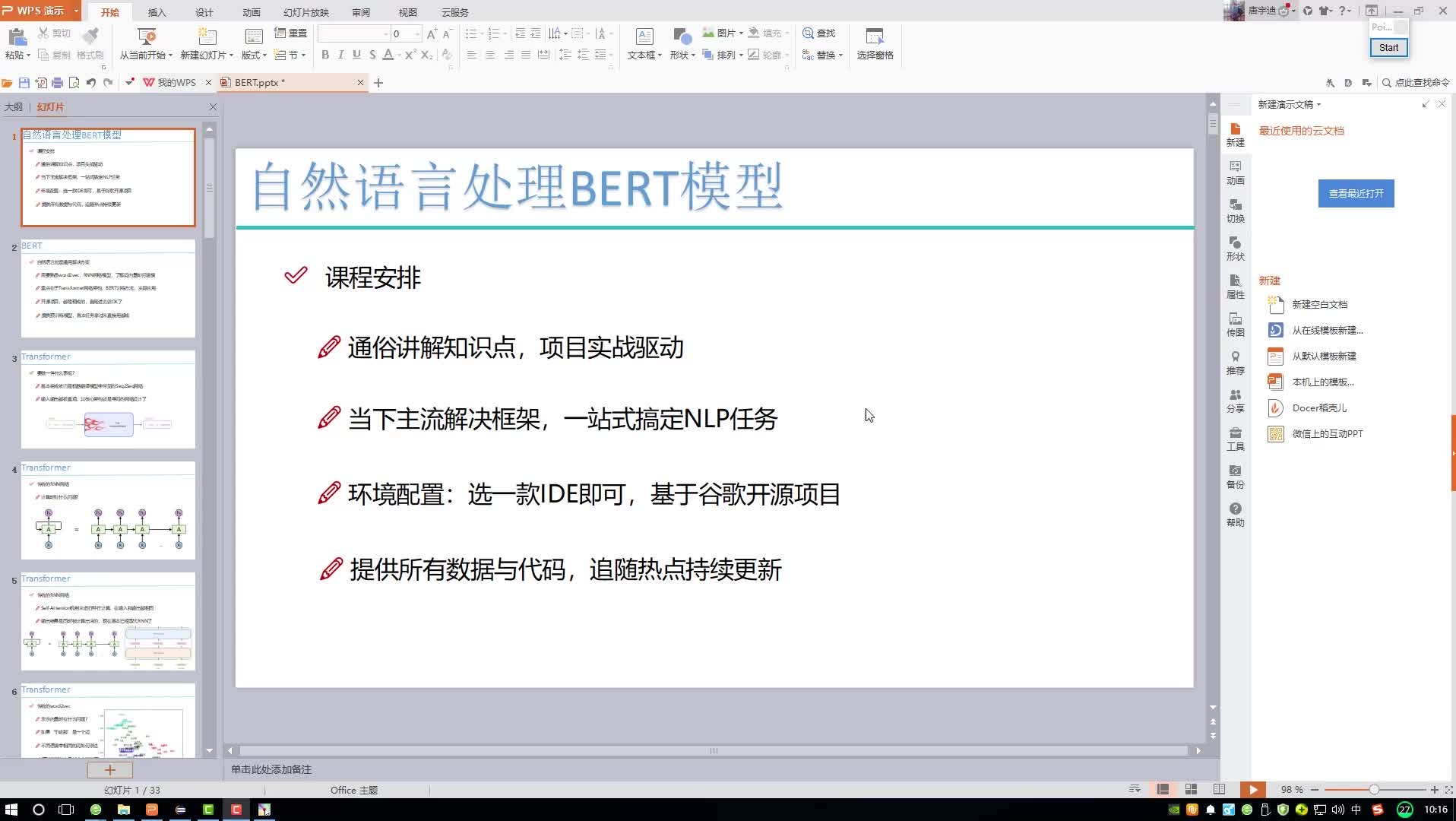Open the 帮助 help side panel icon

[1235, 515]
